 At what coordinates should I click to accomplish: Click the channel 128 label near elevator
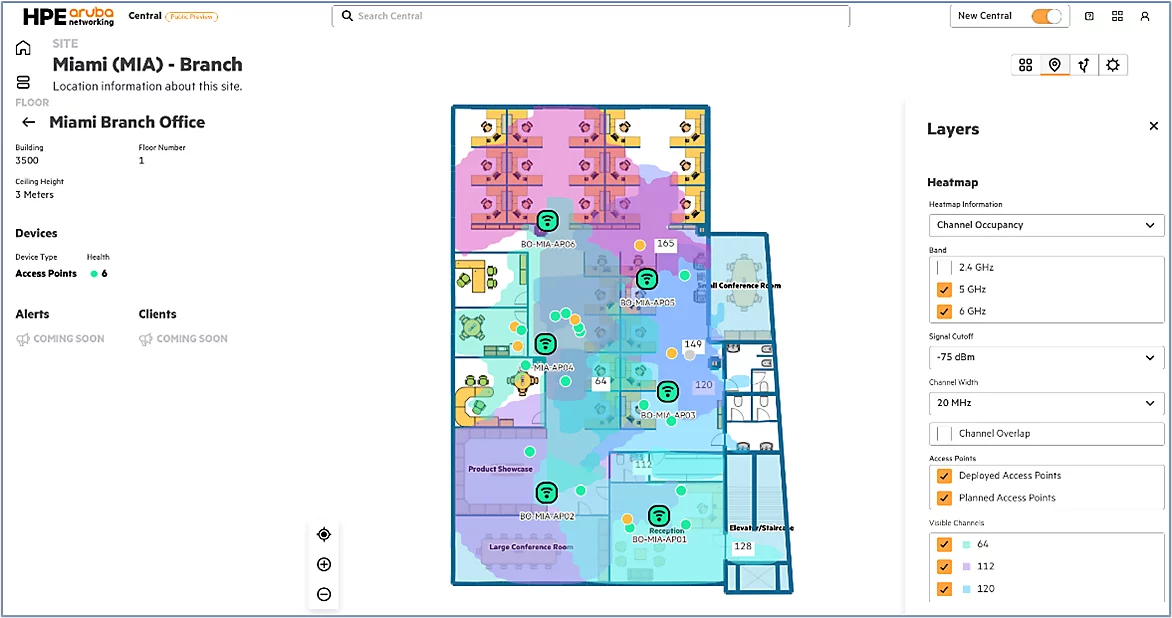click(742, 546)
